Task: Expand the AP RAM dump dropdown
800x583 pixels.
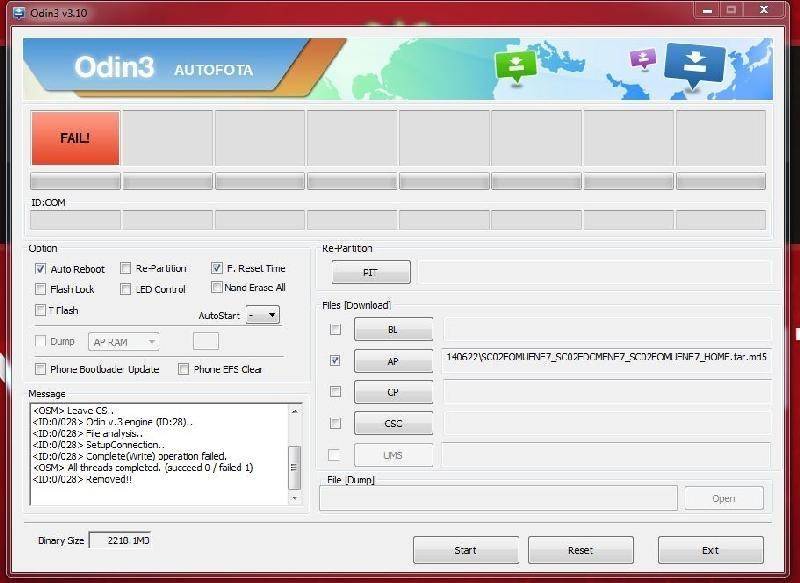Action: pos(124,342)
